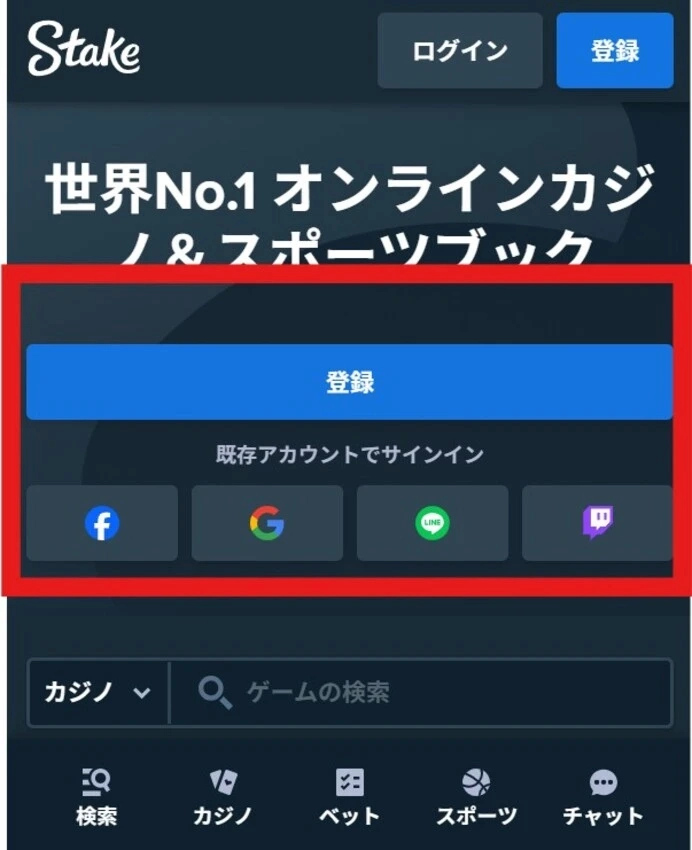692x850 pixels.
Task: Click the 登録 button in the header
Action: pos(615,51)
